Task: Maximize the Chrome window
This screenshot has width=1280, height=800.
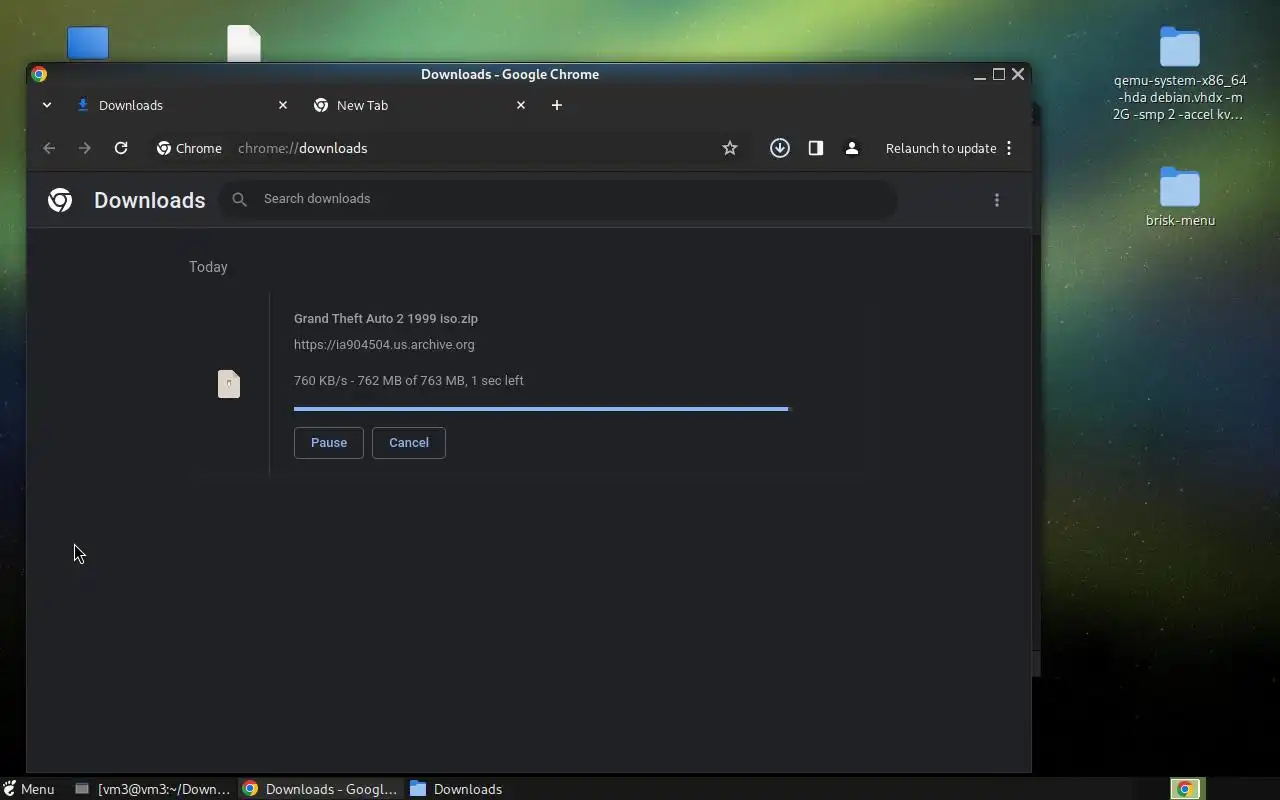Action: [x=998, y=74]
